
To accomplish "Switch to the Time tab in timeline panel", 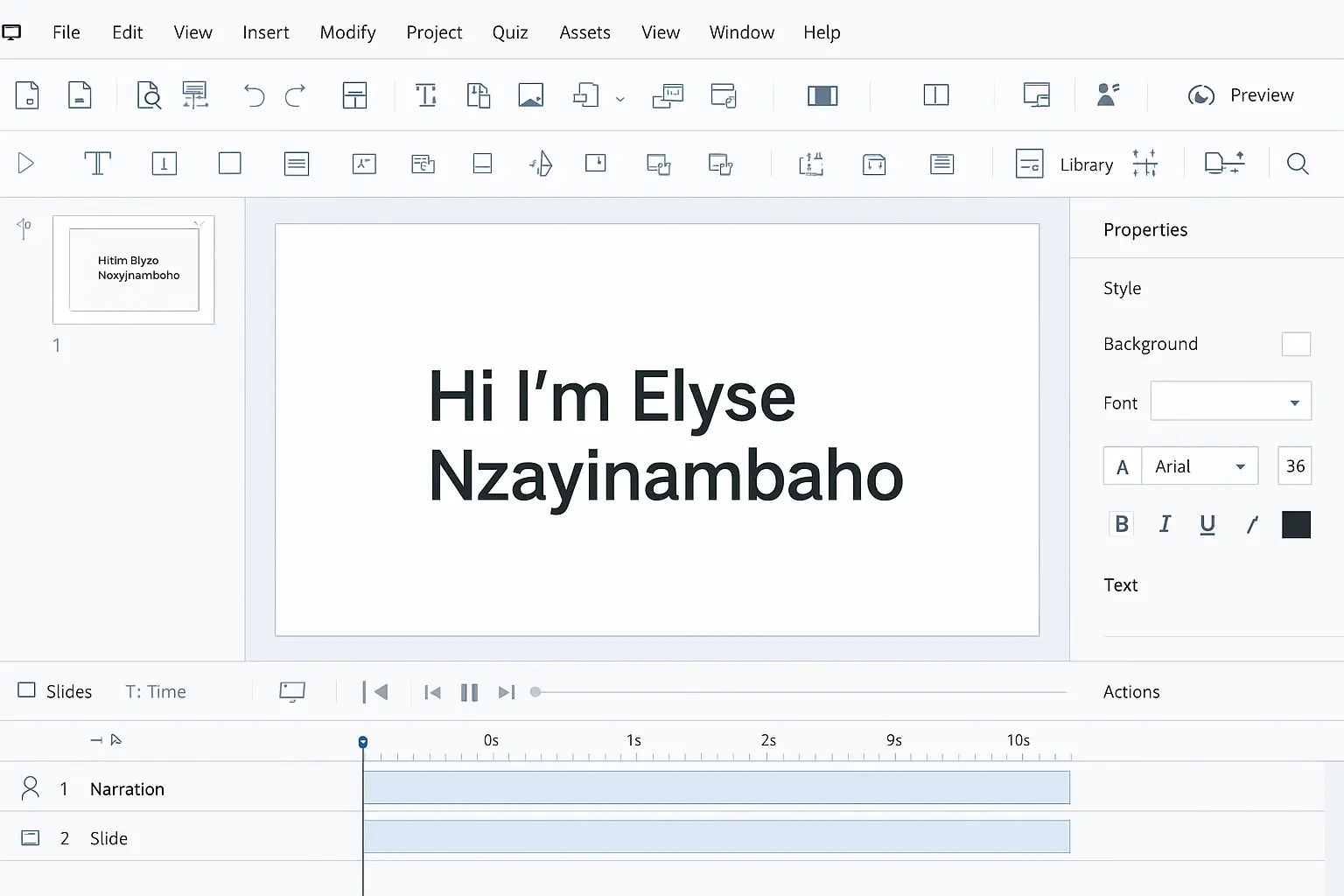I will [156, 691].
